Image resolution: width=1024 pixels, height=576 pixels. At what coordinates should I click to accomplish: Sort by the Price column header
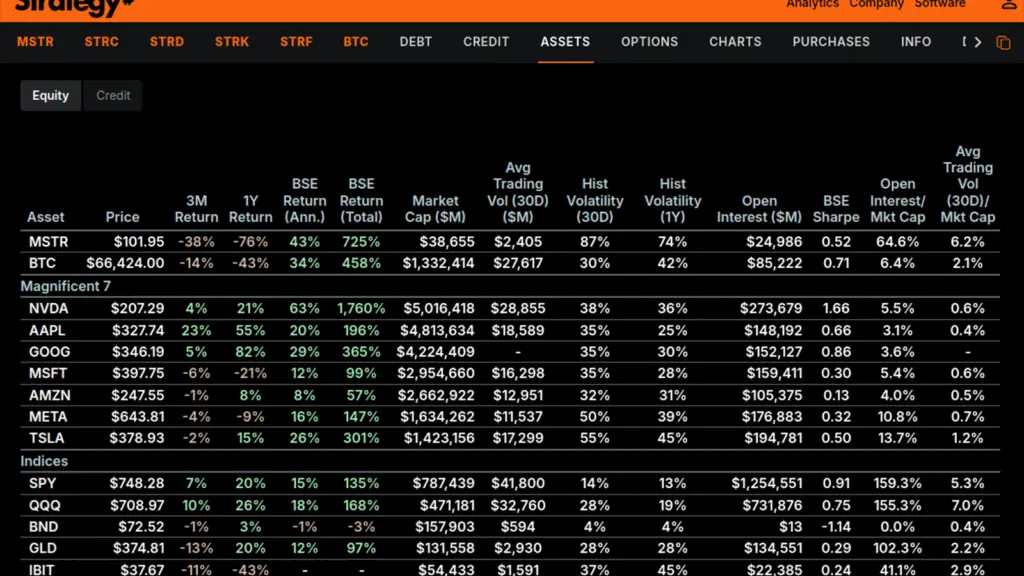(x=123, y=217)
